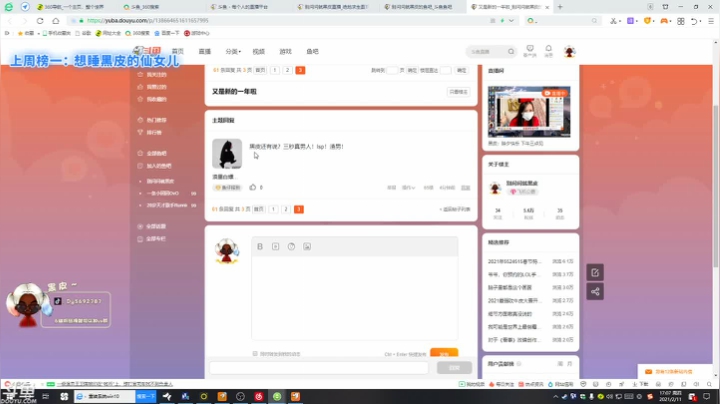Open the streamer avatar in about-host card
720x404 pixels.
point(495,187)
